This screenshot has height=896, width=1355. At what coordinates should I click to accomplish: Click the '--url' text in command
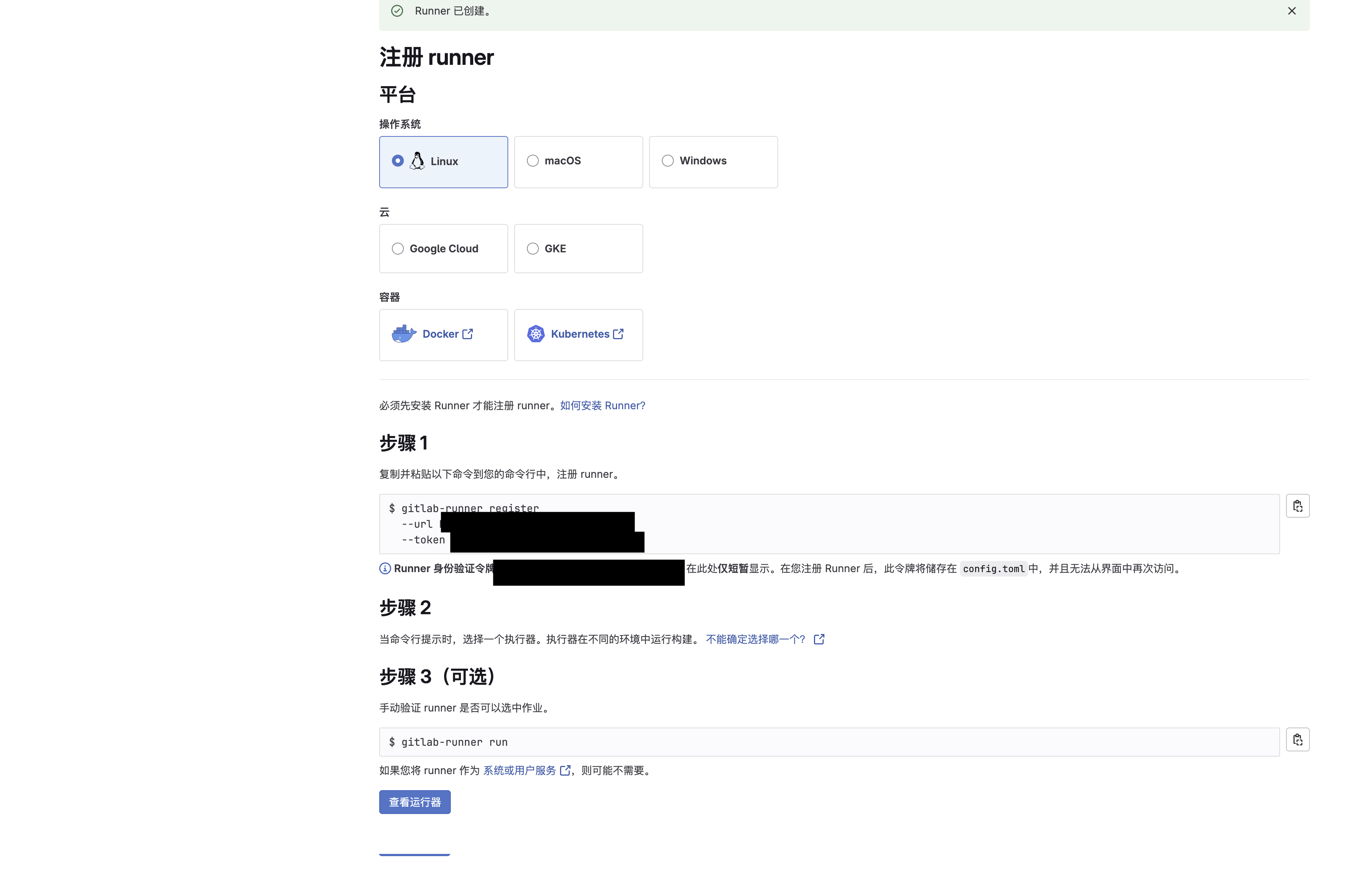(x=416, y=524)
